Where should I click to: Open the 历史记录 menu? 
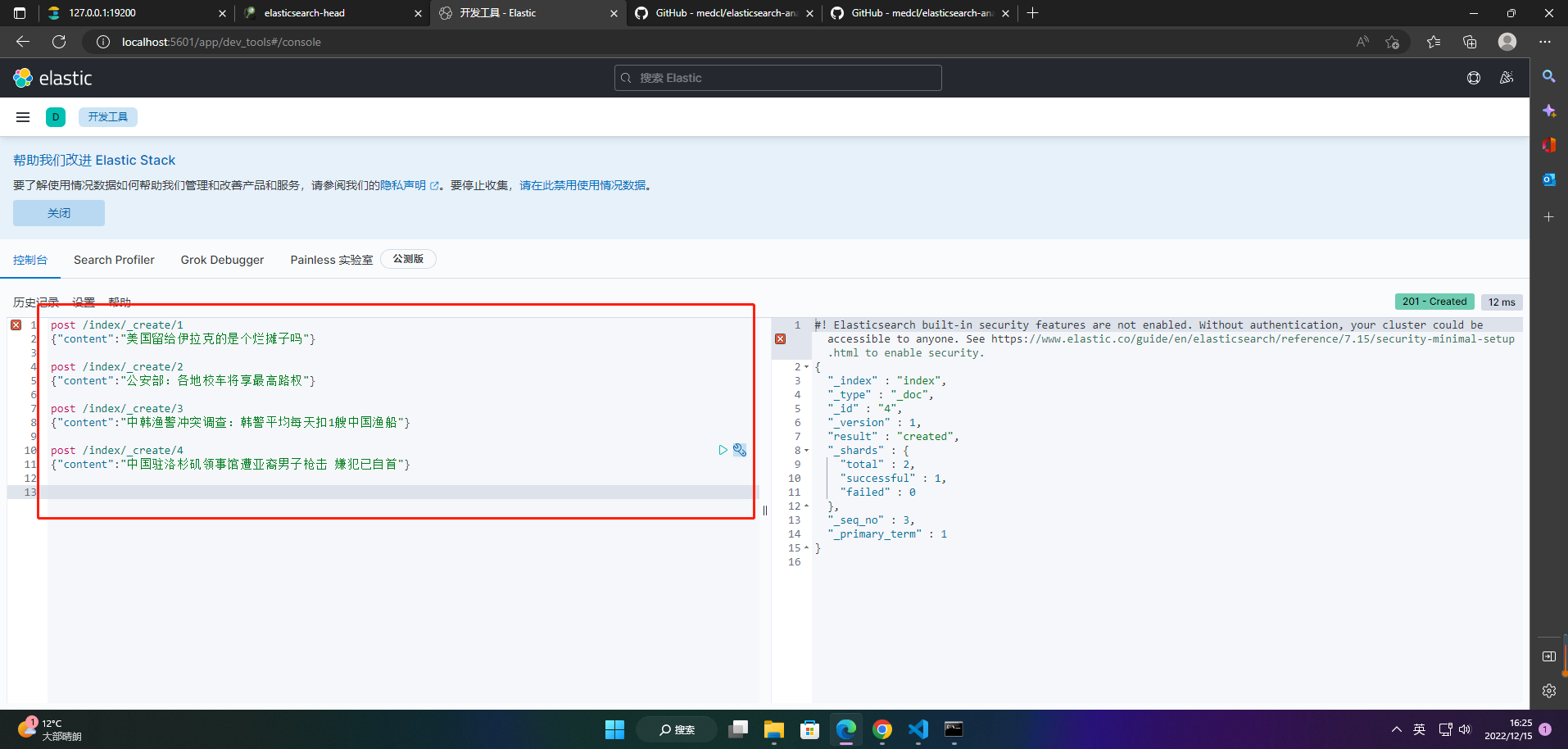click(x=36, y=302)
